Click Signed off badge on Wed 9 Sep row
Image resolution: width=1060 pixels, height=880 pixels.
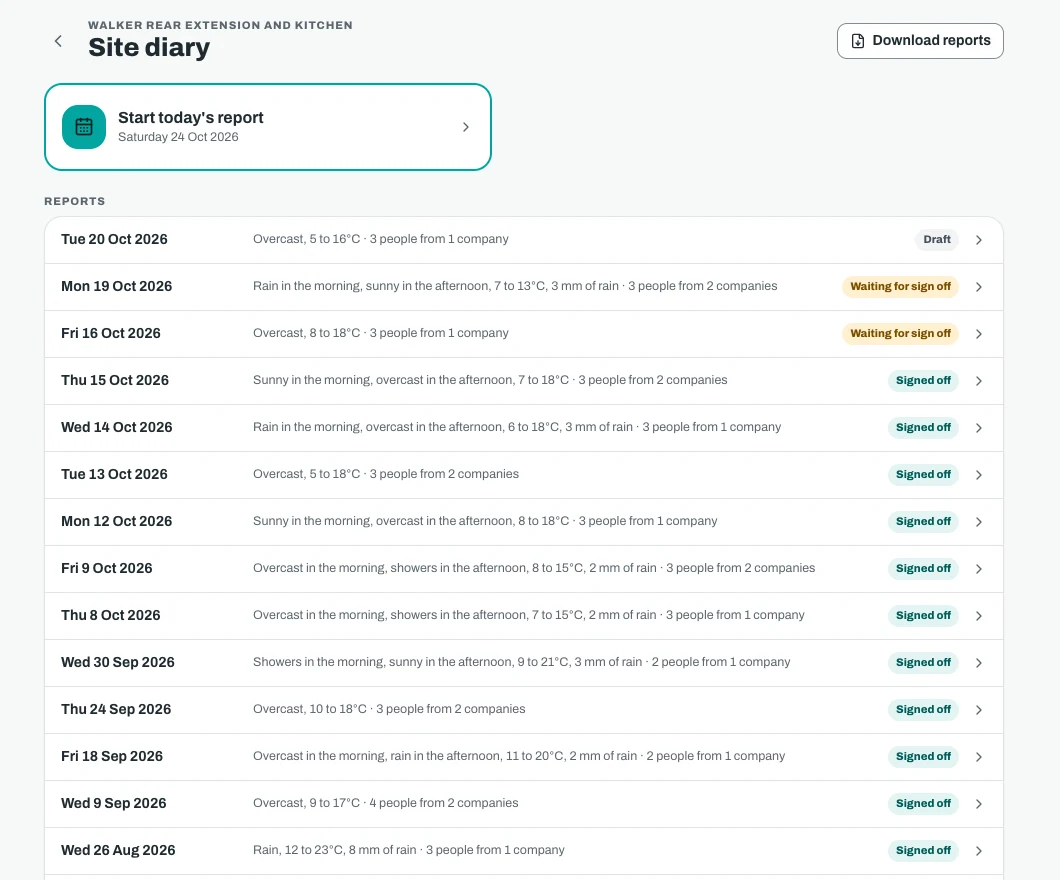coord(923,803)
